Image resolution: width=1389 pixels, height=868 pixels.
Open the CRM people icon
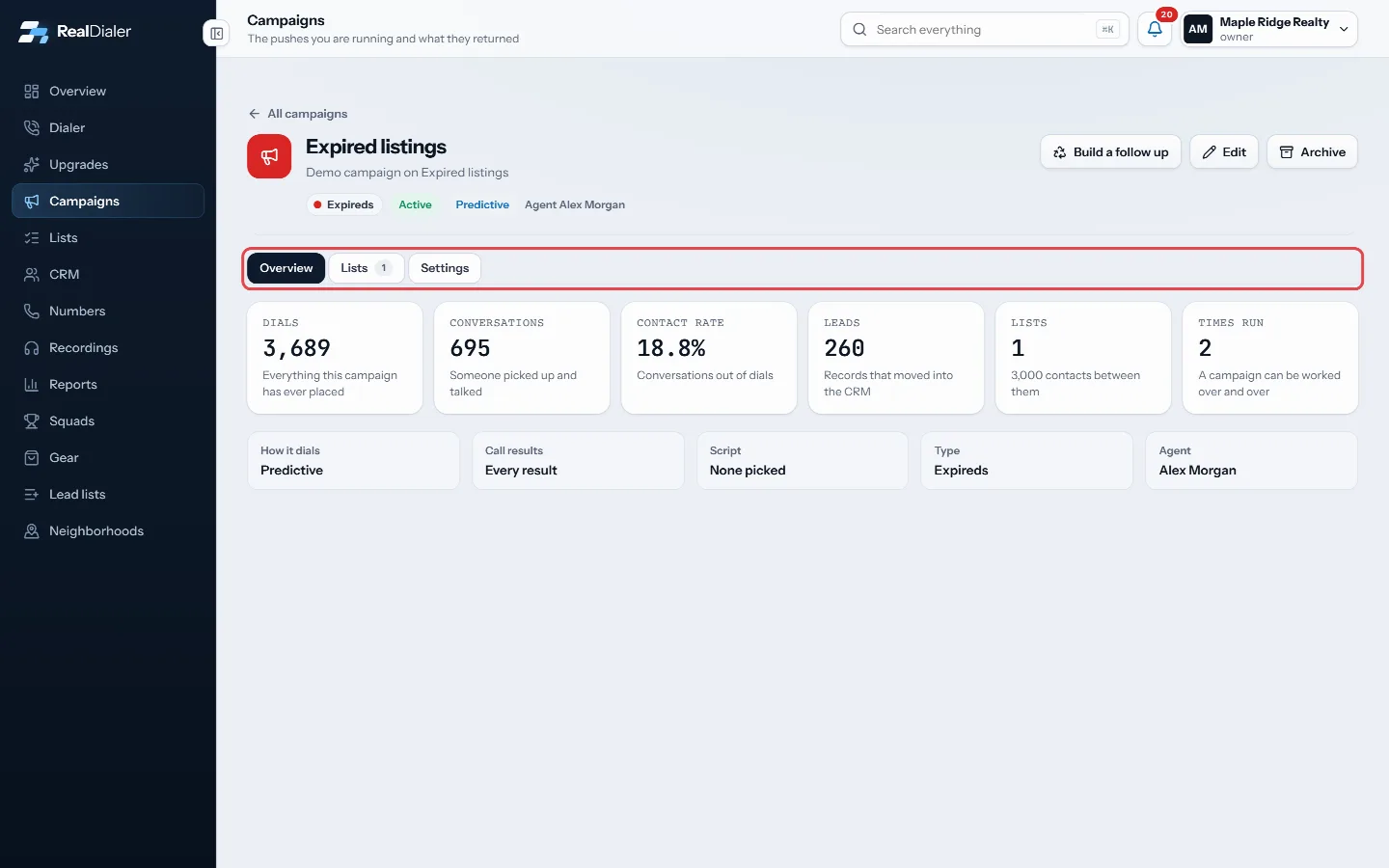(x=32, y=275)
